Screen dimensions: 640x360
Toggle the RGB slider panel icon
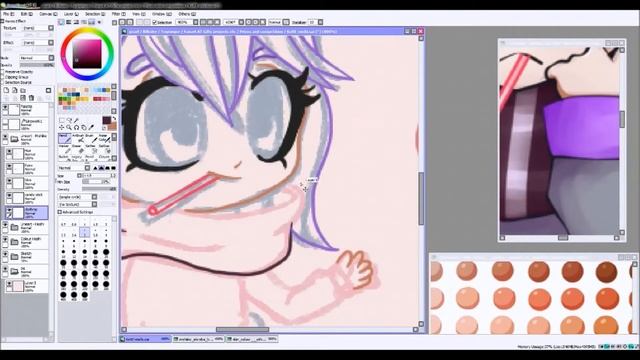(x=69, y=22)
